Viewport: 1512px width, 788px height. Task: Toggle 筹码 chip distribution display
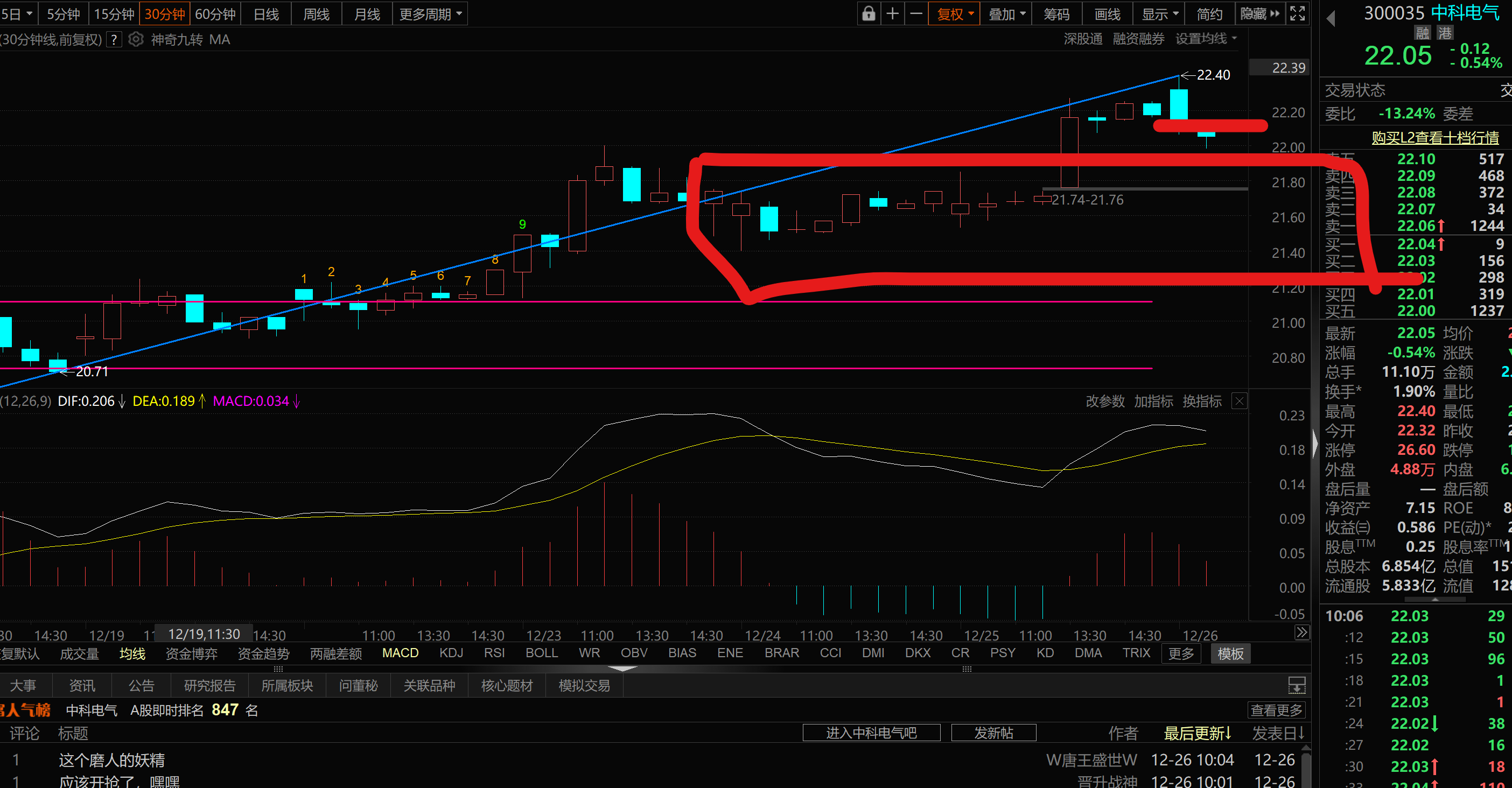point(1056,13)
